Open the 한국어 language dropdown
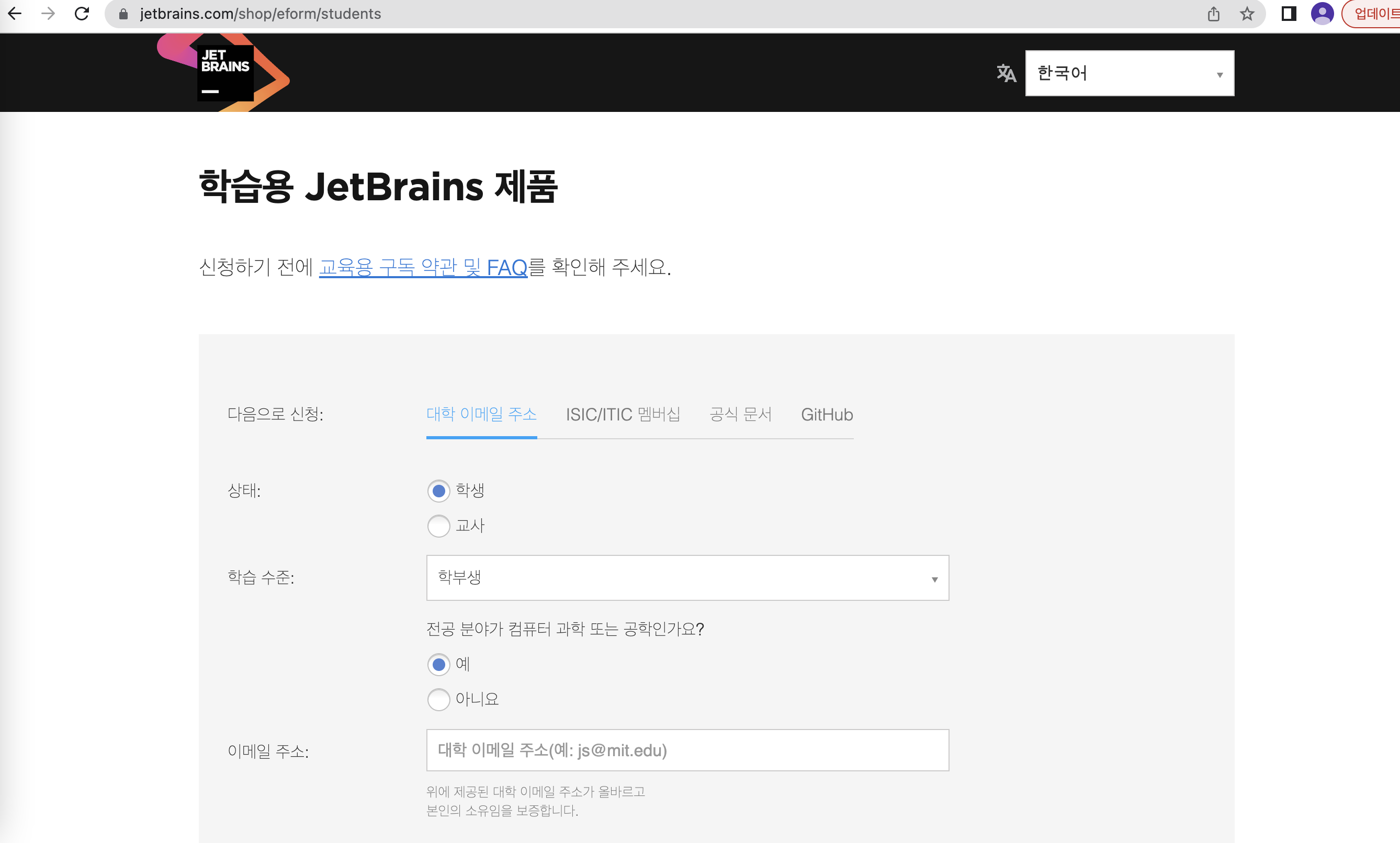 coord(1129,73)
